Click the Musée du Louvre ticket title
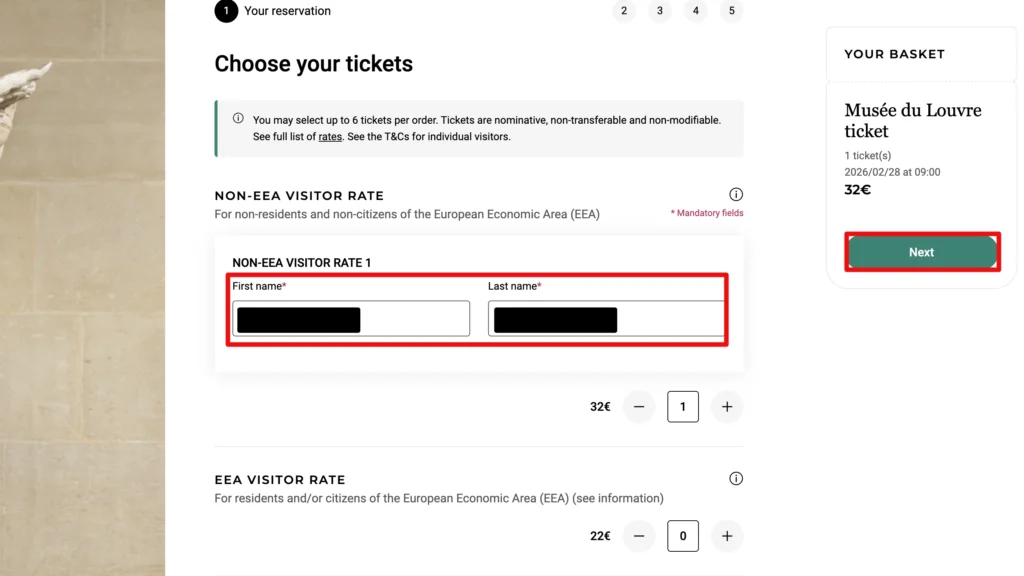This screenshot has height=576, width=1024. [912, 120]
